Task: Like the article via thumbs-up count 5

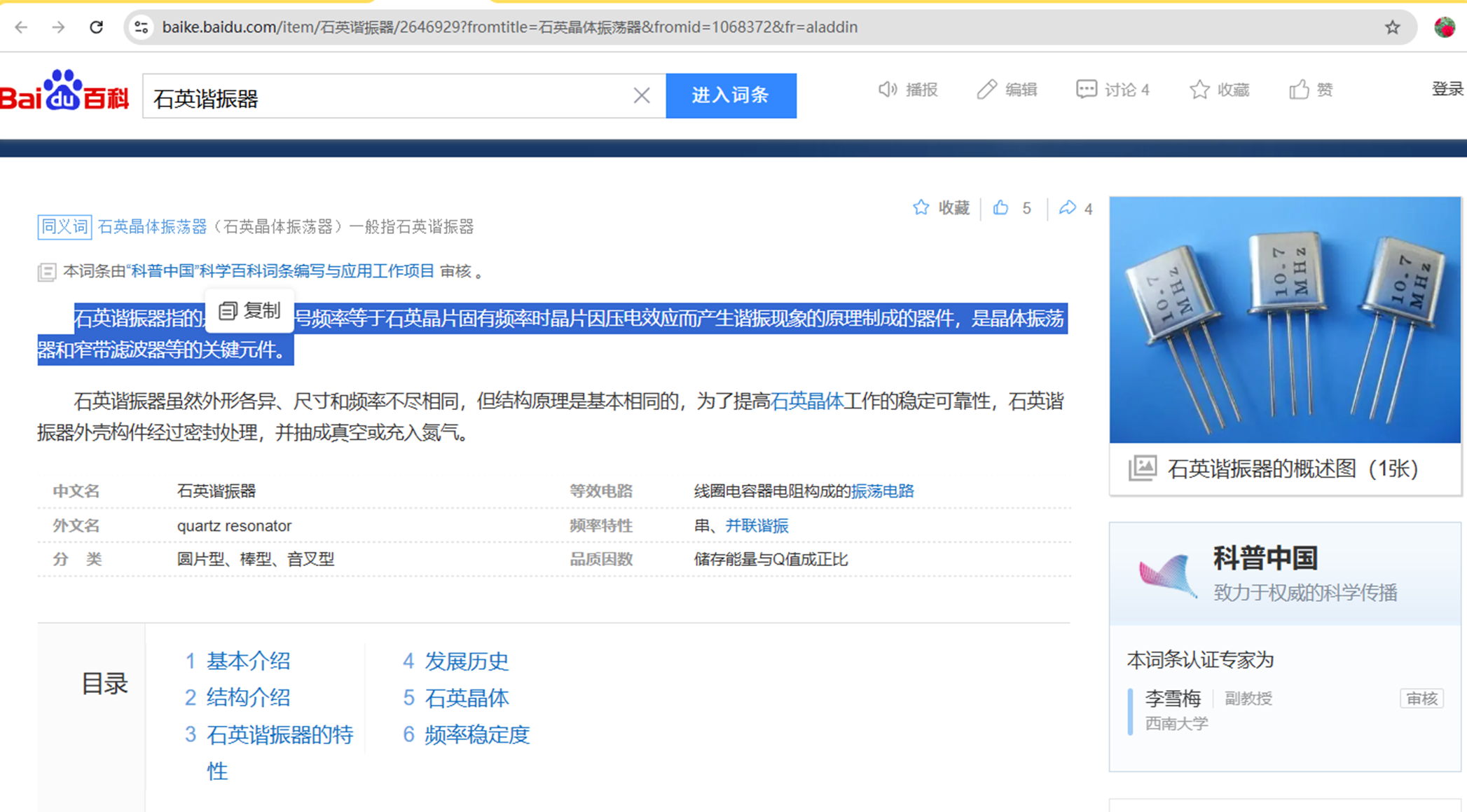Action: [1000, 208]
